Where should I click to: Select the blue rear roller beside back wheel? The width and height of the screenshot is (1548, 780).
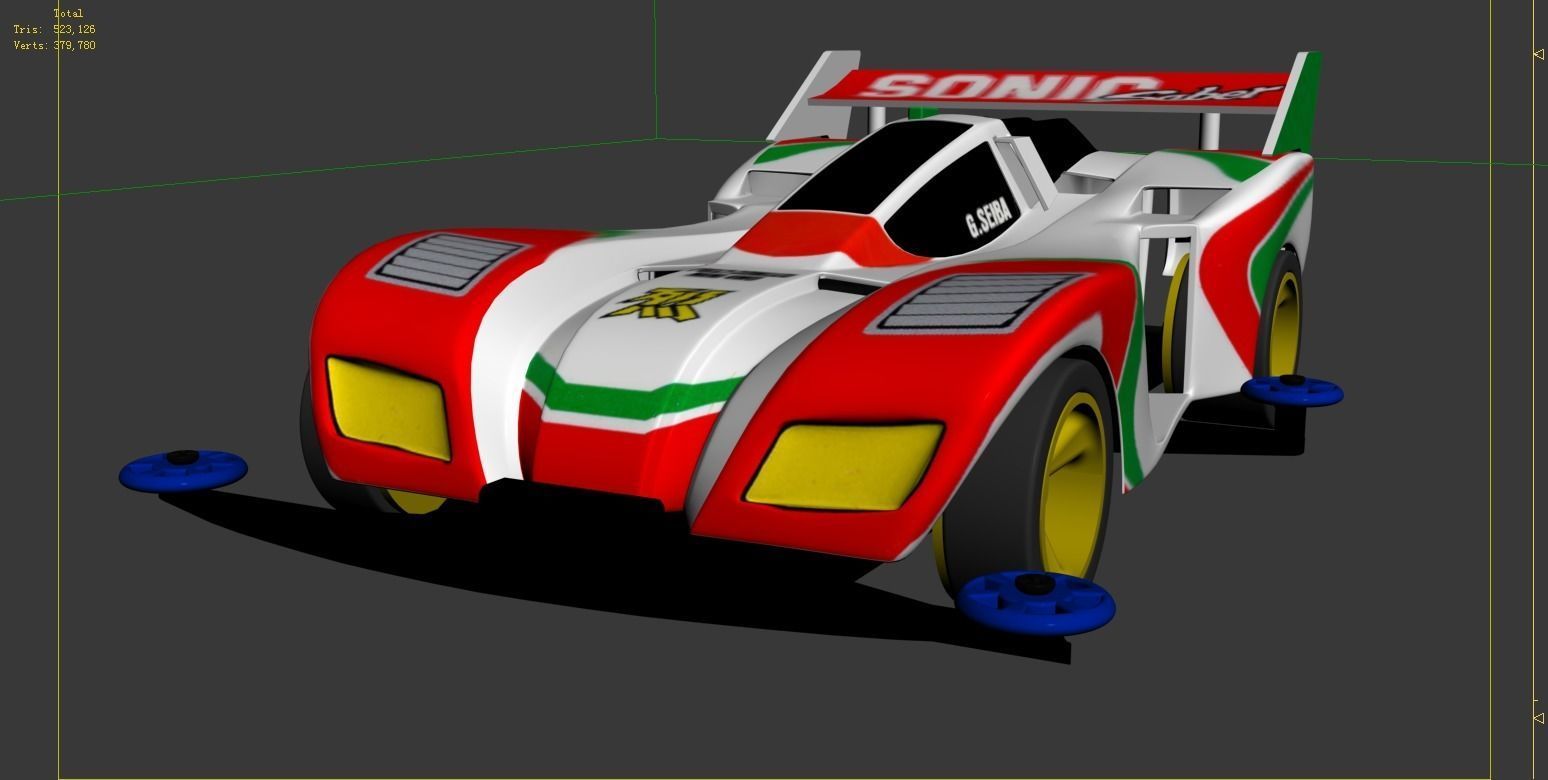coord(1292,391)
